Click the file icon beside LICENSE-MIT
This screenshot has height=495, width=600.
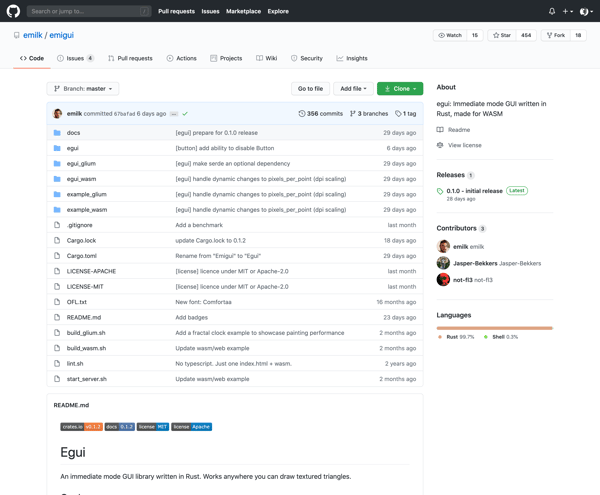pos(57,287)
